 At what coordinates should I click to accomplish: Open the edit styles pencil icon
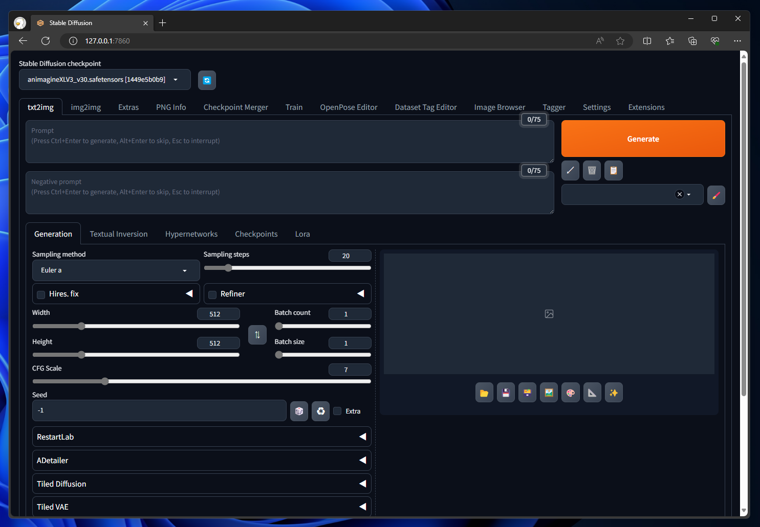click(x=716, y=195)
